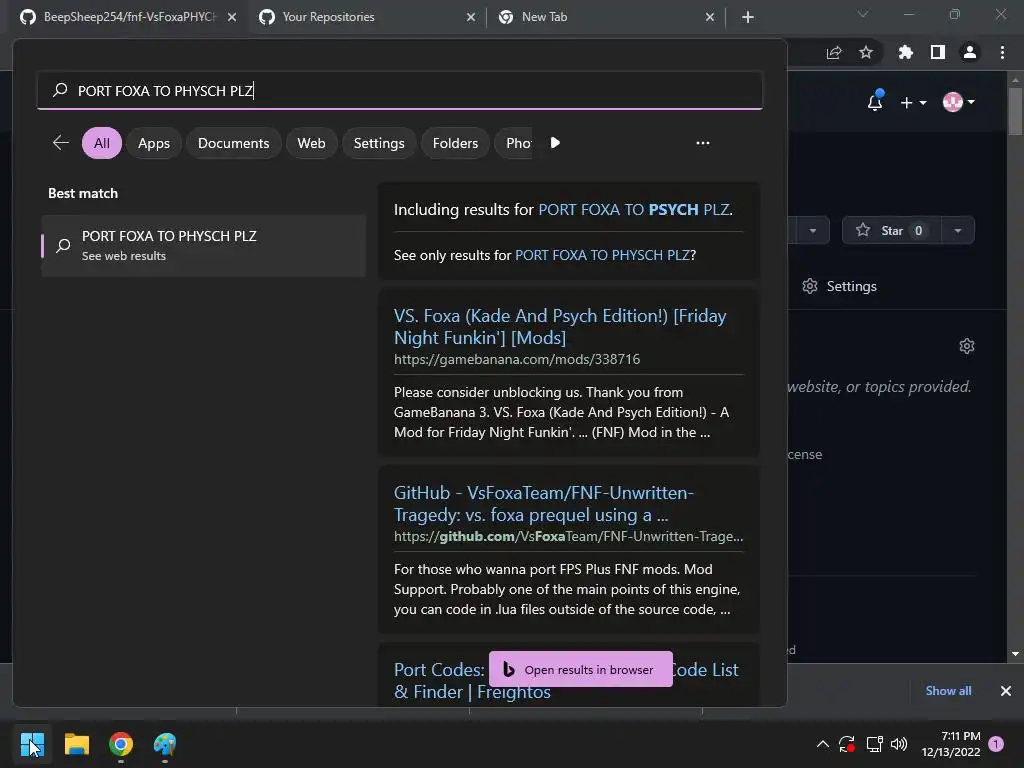Switch to BeepSheep254/fnf-VsFoxaPHYCH tab
The height and width of the screenshot is (768, 1024).
click(126, 17)
